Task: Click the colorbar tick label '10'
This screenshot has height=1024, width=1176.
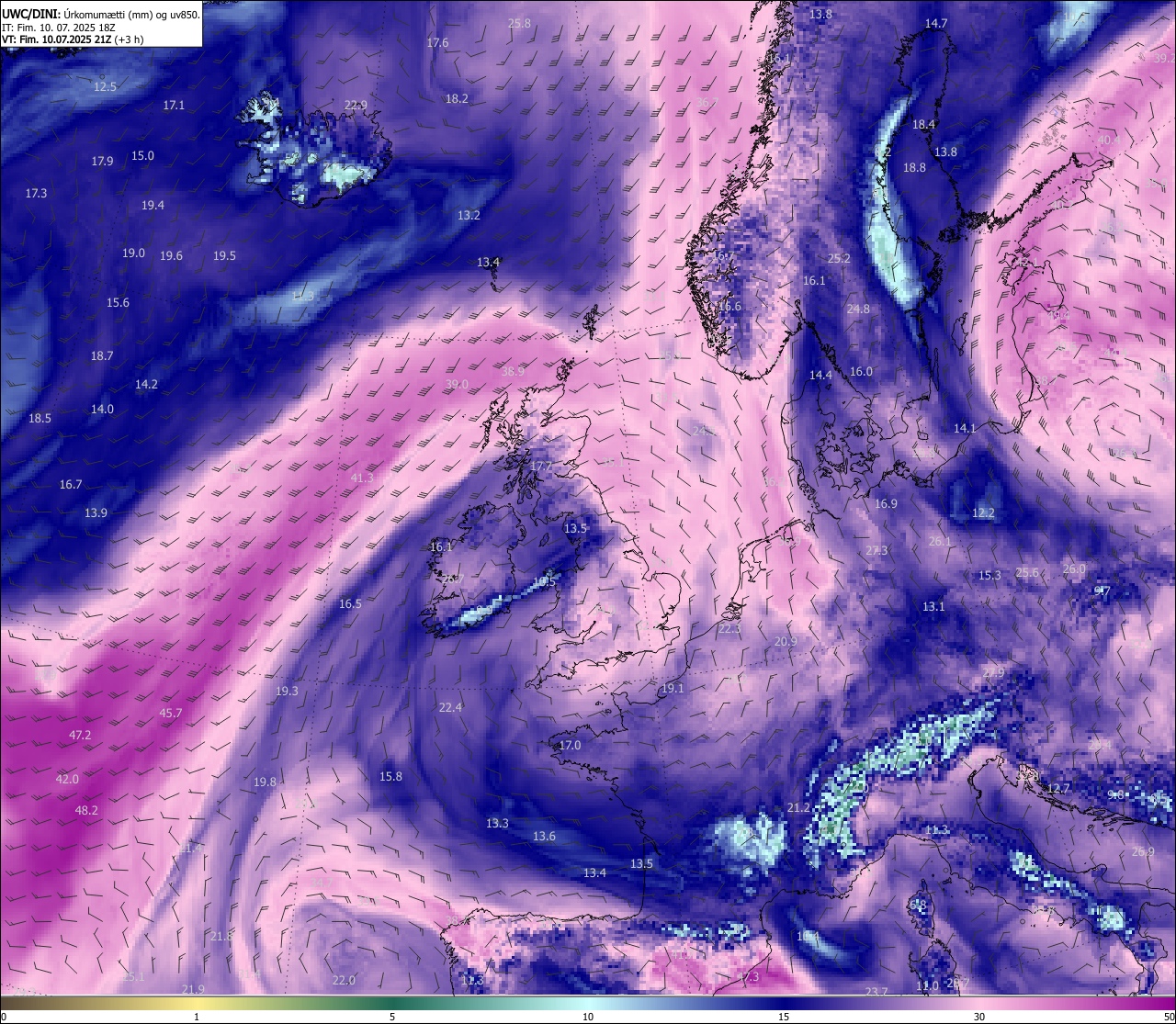Action: click(588, 1017)
